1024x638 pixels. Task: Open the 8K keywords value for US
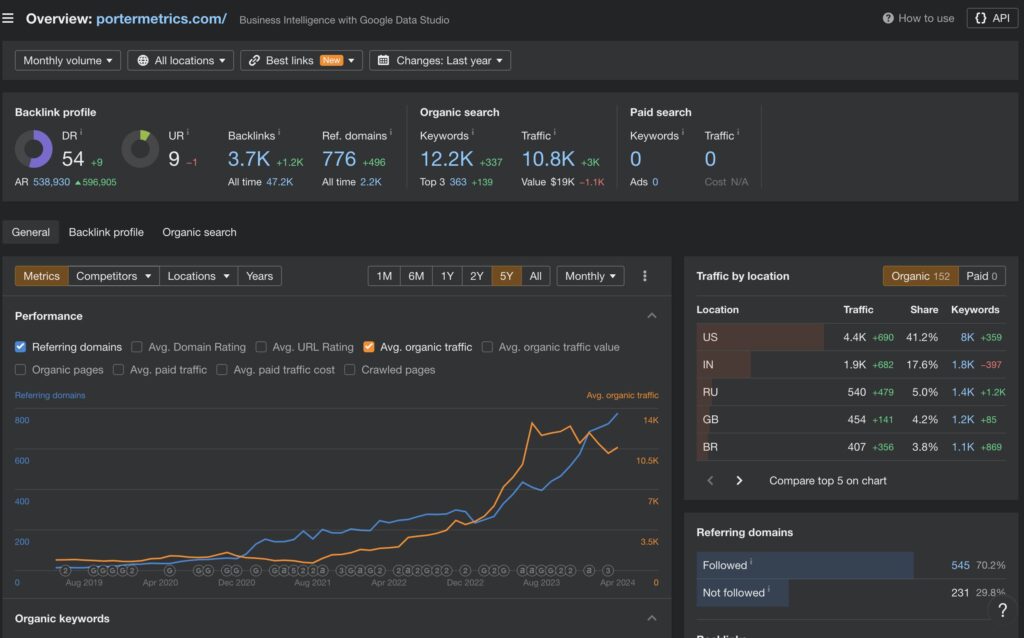point(967,337)
